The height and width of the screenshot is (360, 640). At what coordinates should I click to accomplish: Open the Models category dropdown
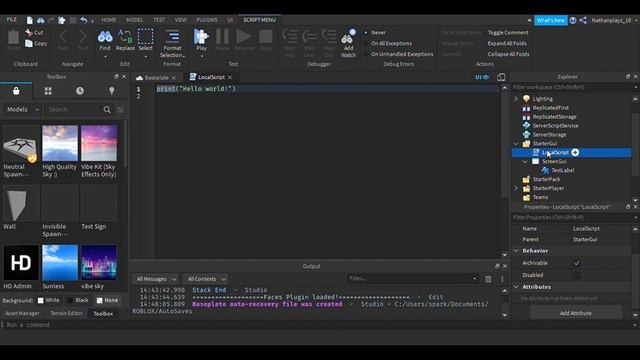point(23,109)
